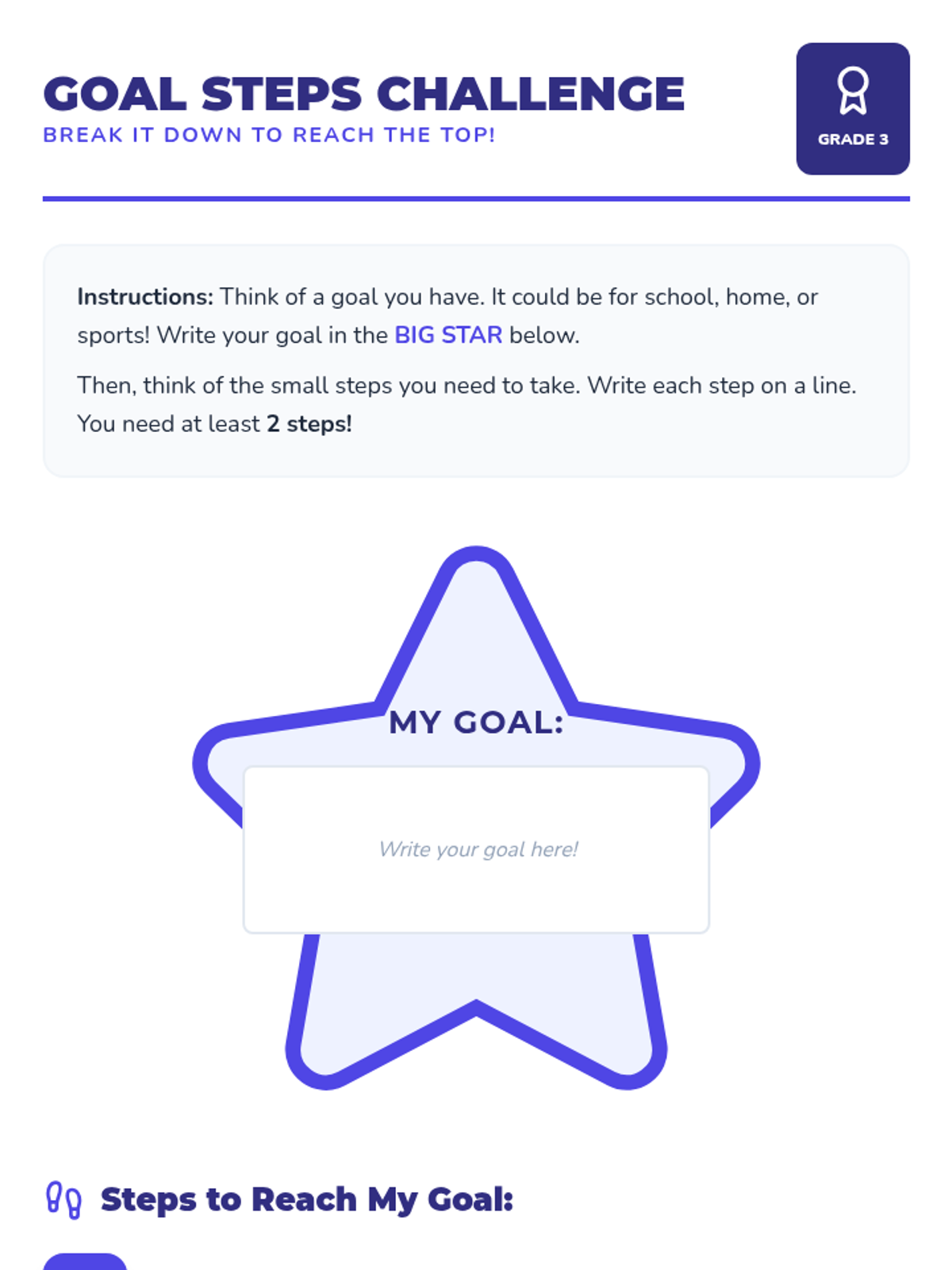Click the bold 'Instructions:' label
Viewport: 952px width, 1270px height.
click(145, 297)
